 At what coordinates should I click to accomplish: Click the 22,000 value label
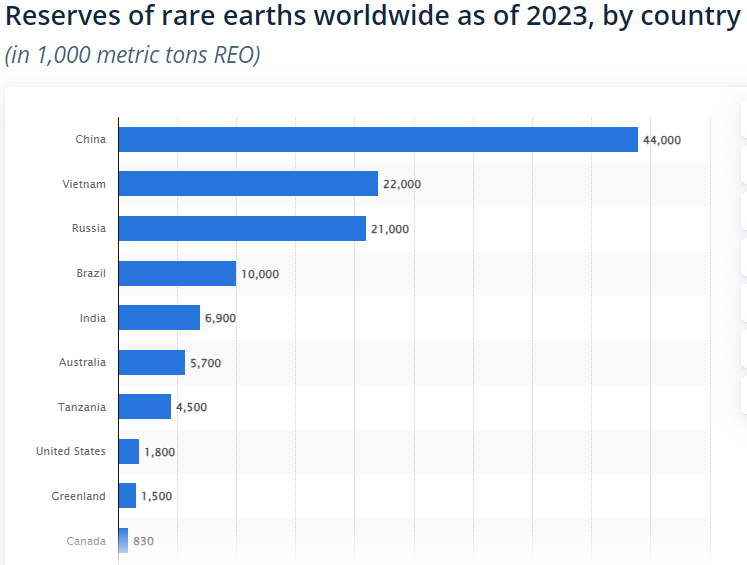click(402, 184)
